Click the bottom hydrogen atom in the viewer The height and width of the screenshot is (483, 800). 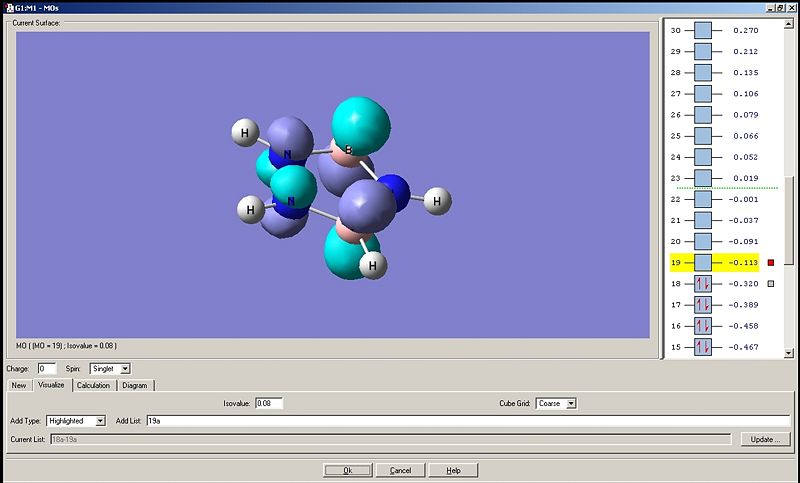coord(373,265)
